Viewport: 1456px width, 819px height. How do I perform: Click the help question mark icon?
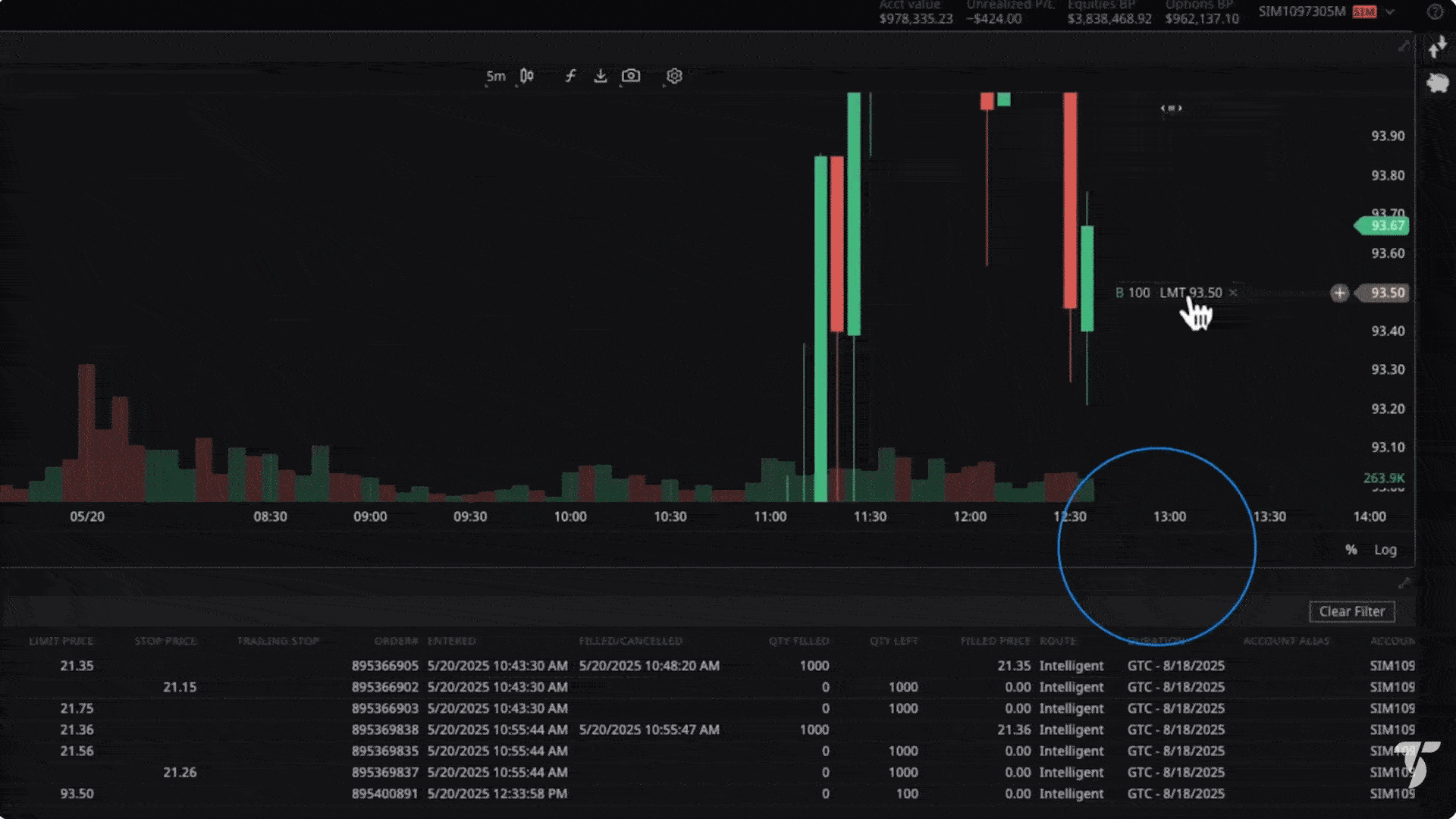pyautogui.click(x=1434, y=12)
